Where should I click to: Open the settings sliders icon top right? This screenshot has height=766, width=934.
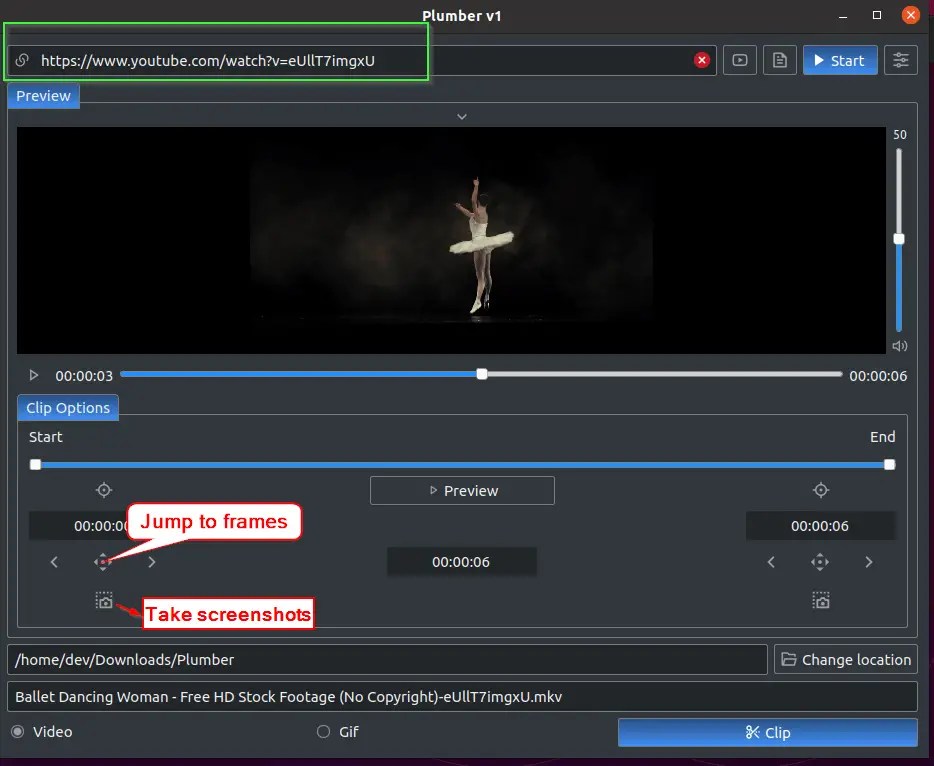(x=901, y=60)
